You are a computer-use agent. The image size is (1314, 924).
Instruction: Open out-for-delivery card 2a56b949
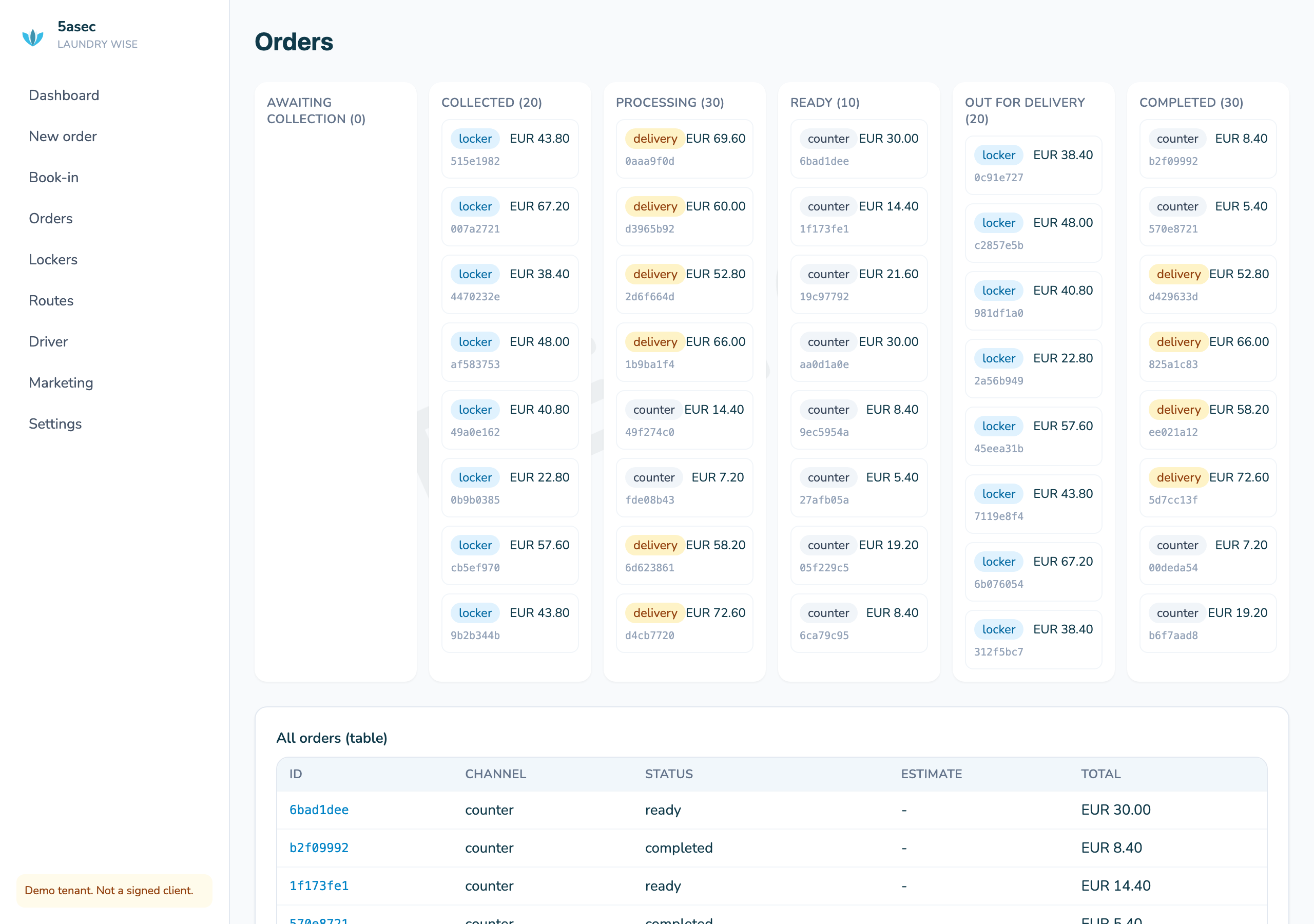[1034, 369]
